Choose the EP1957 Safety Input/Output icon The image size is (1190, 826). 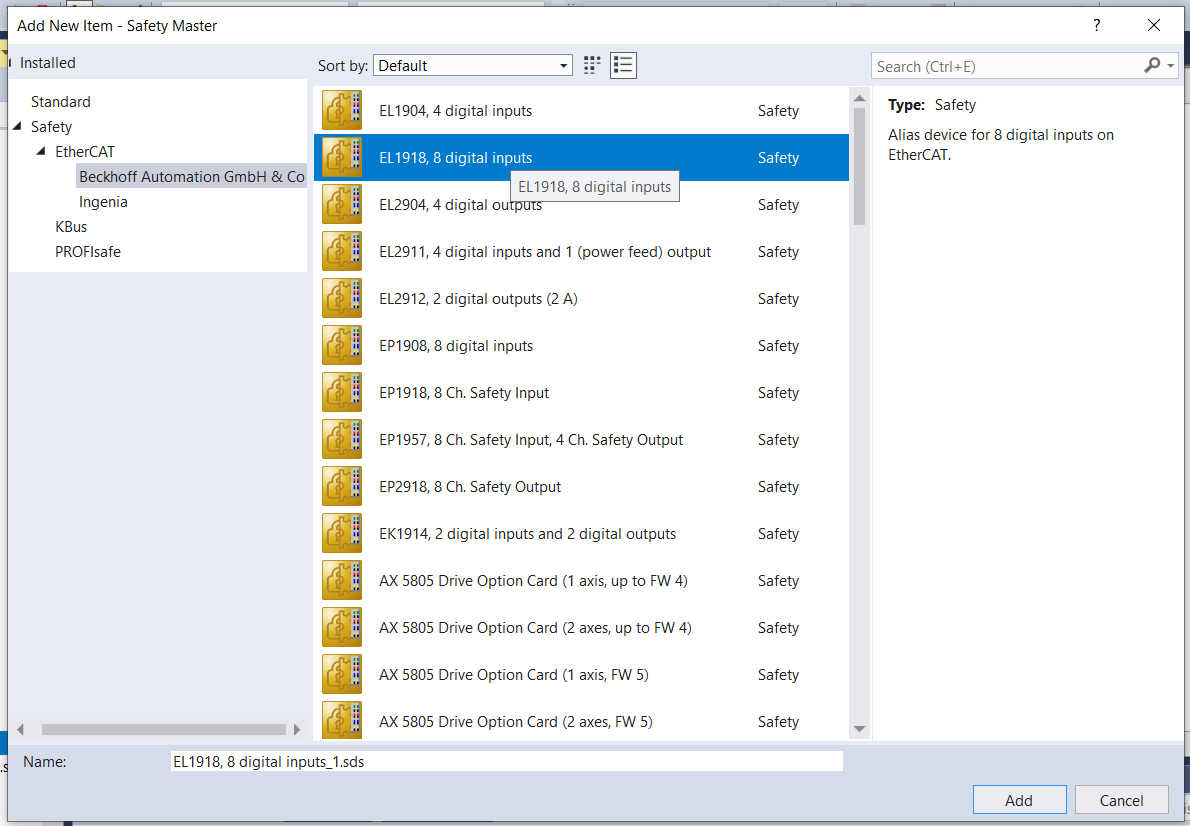click(342, 440)
